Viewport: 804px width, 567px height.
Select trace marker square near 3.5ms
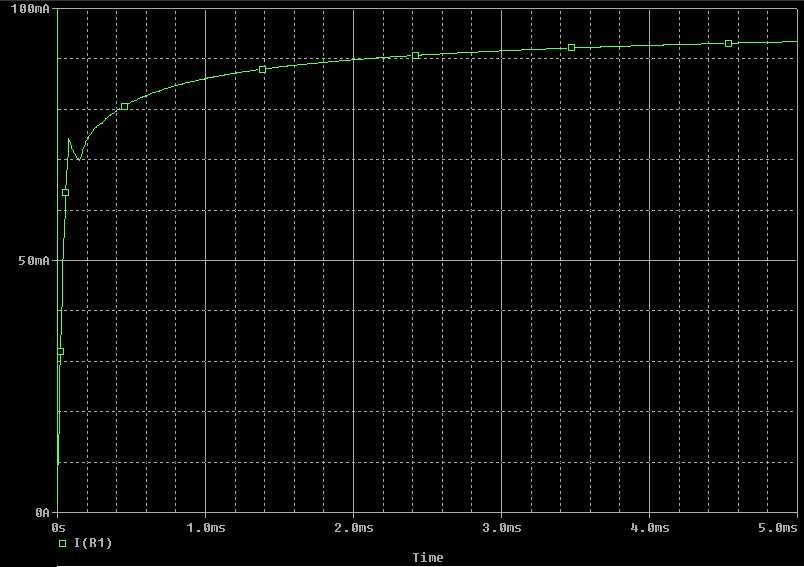(572, 48)
